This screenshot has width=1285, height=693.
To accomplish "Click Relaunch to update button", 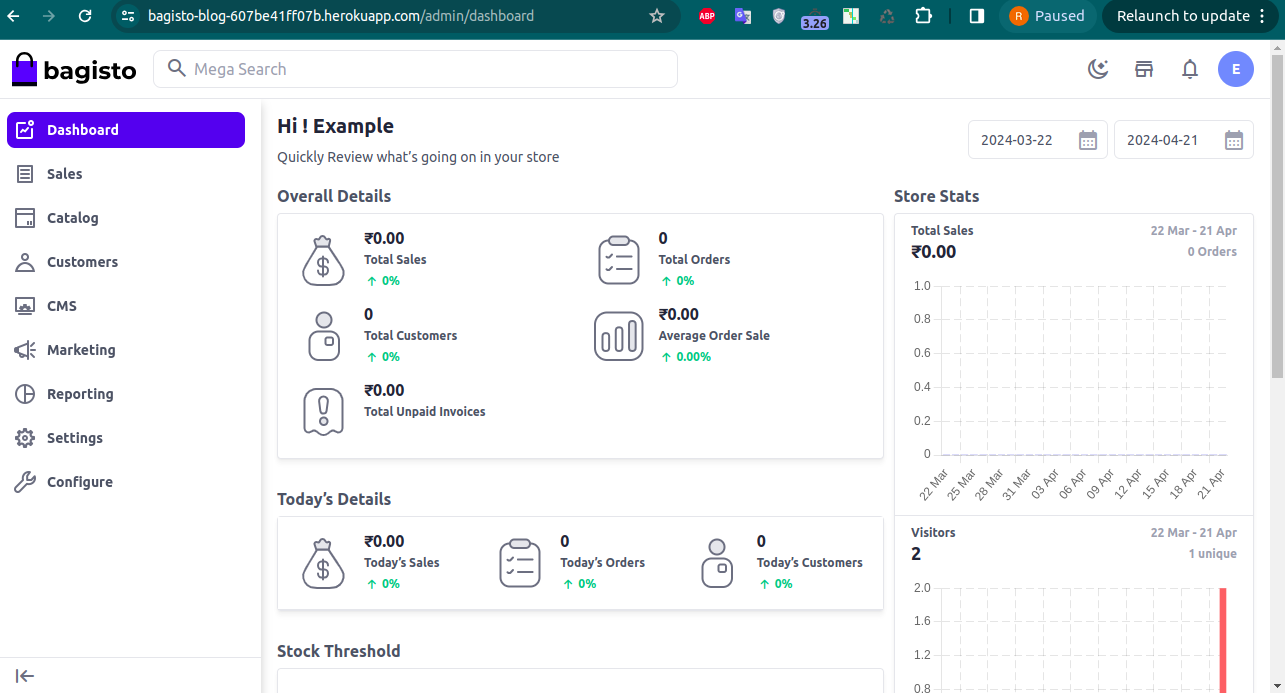I will coord(1192,16).
